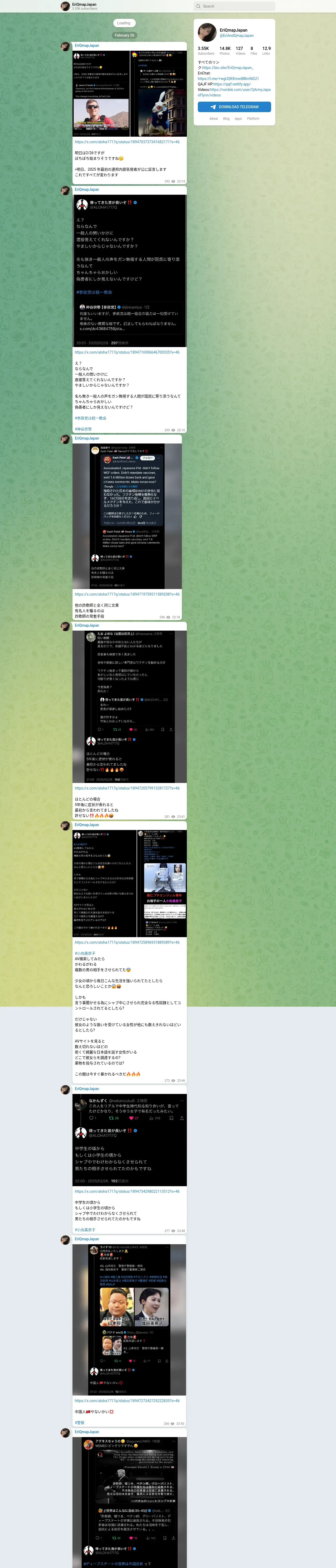Open hashtag #神谷宗幣

point(83,429)
